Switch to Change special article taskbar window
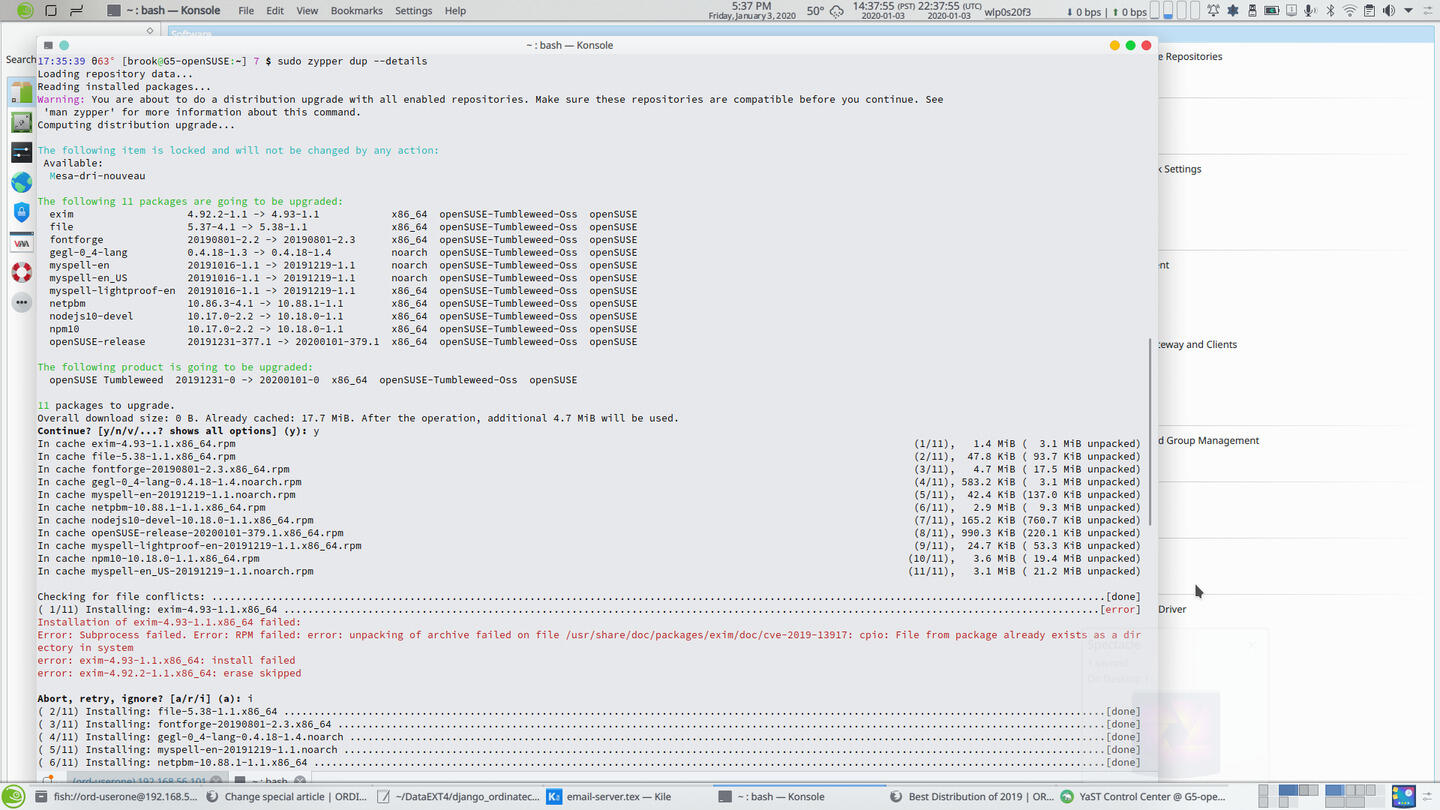The width and height of the screenshot is (1440, 810). (288, 797)
